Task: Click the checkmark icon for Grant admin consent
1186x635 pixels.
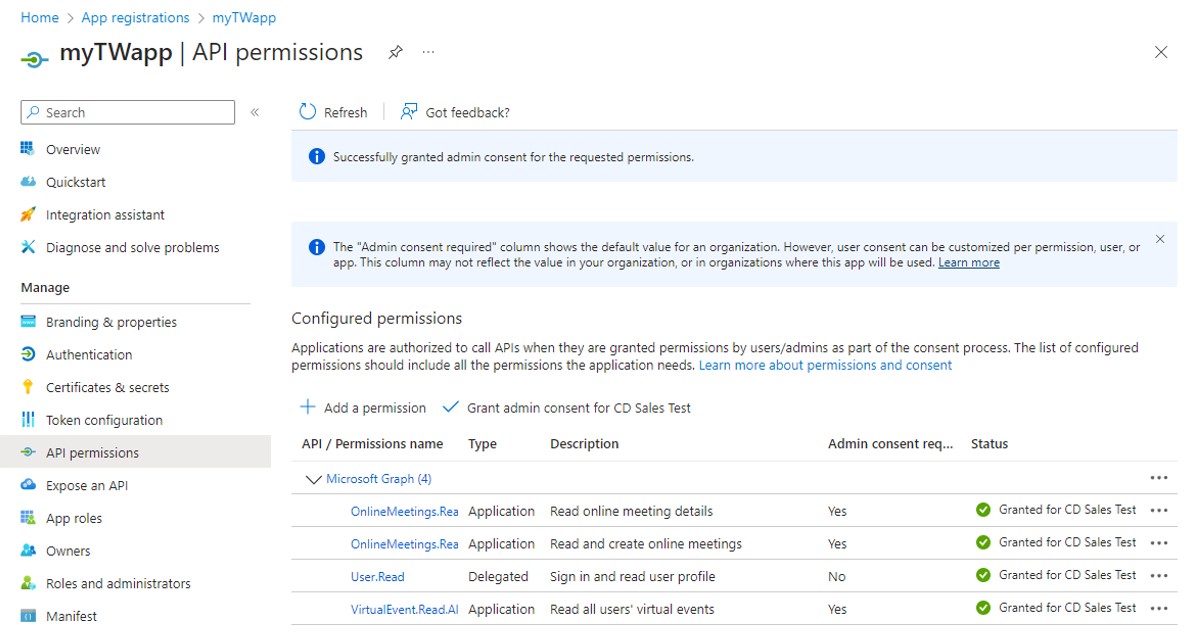Action: click(x=450, y=407)
